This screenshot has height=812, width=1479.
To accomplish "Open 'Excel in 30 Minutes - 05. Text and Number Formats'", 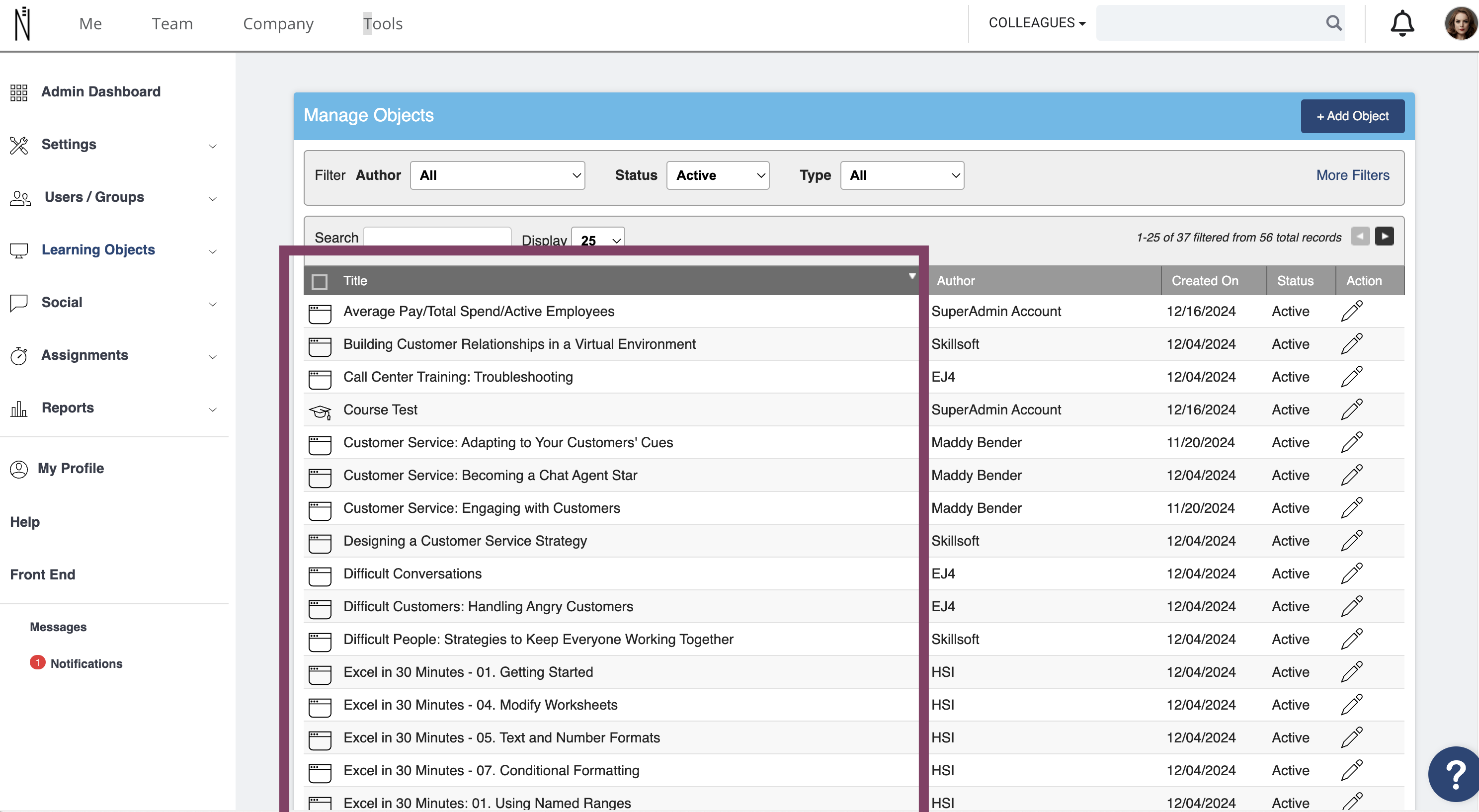I will [501, 737].
